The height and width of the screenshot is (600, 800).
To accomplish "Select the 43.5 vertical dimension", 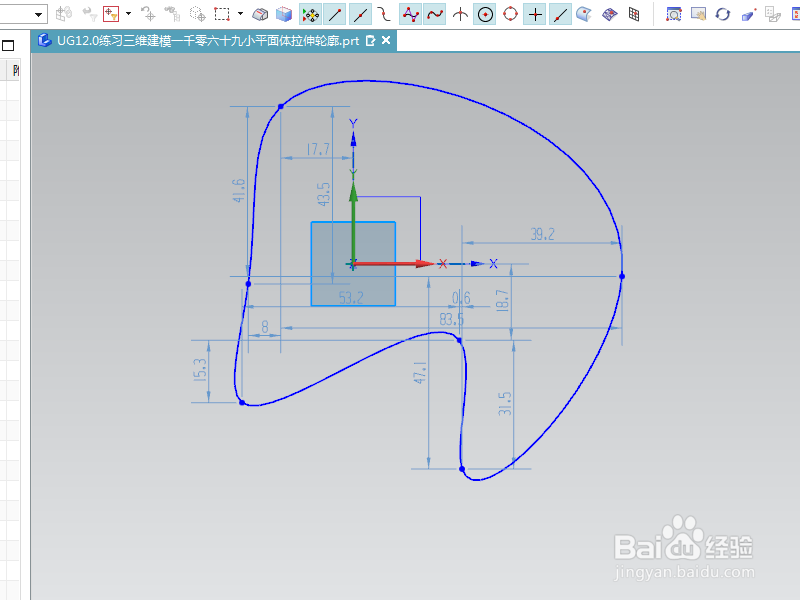I will click(x=324, y=194).
